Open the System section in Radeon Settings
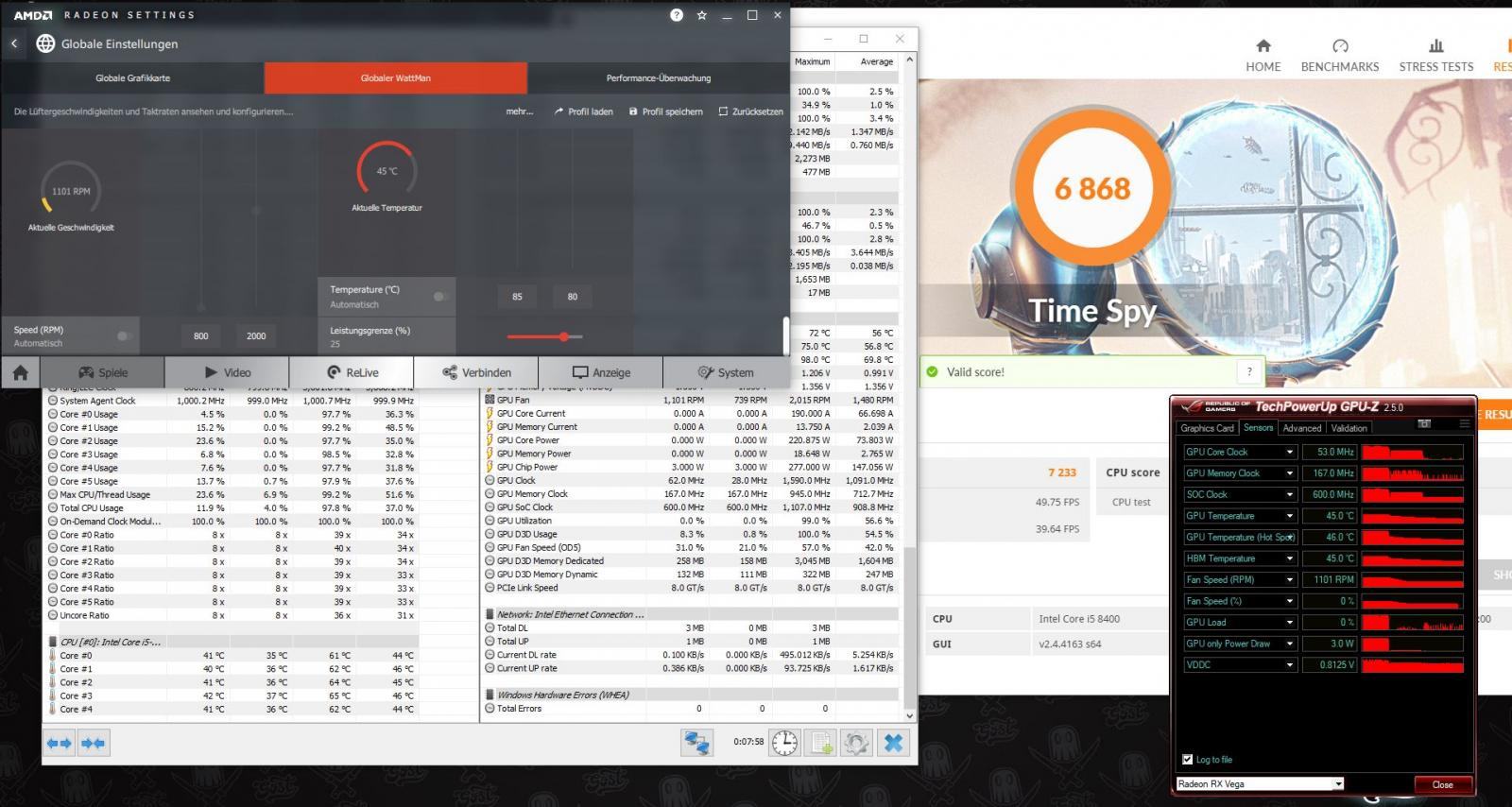The height and width of the screenshot is (807, 1512). [x=726, y=372]
